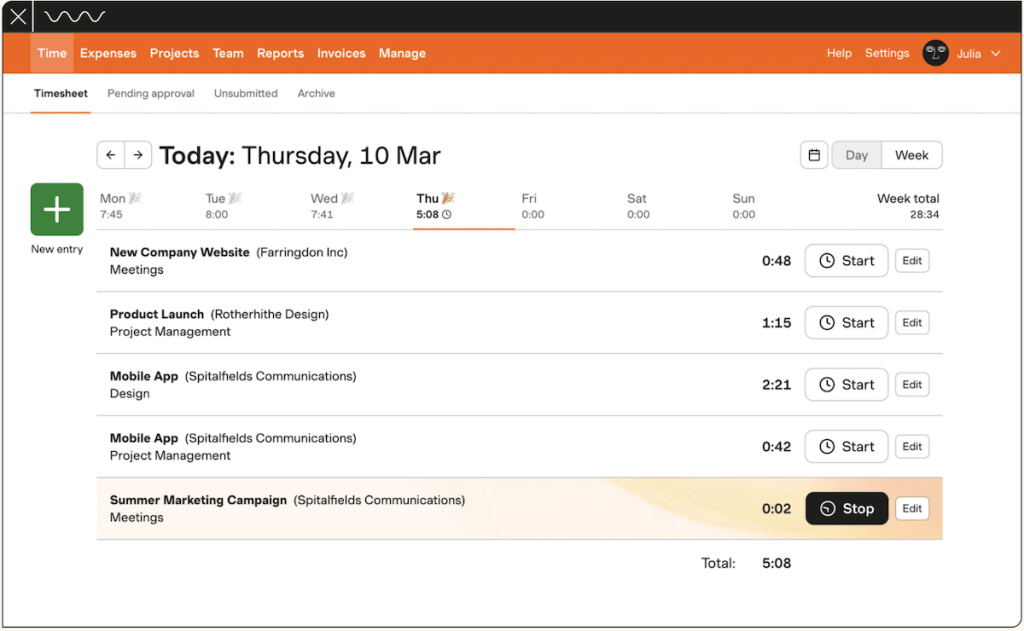Open the calendar date picker icon
Image resolution: width=1024 pixels, height=631 pixels.
coord(814,155)
